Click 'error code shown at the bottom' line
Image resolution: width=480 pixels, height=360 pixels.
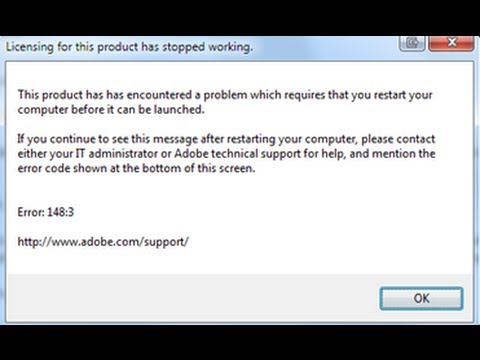point(136,168)
